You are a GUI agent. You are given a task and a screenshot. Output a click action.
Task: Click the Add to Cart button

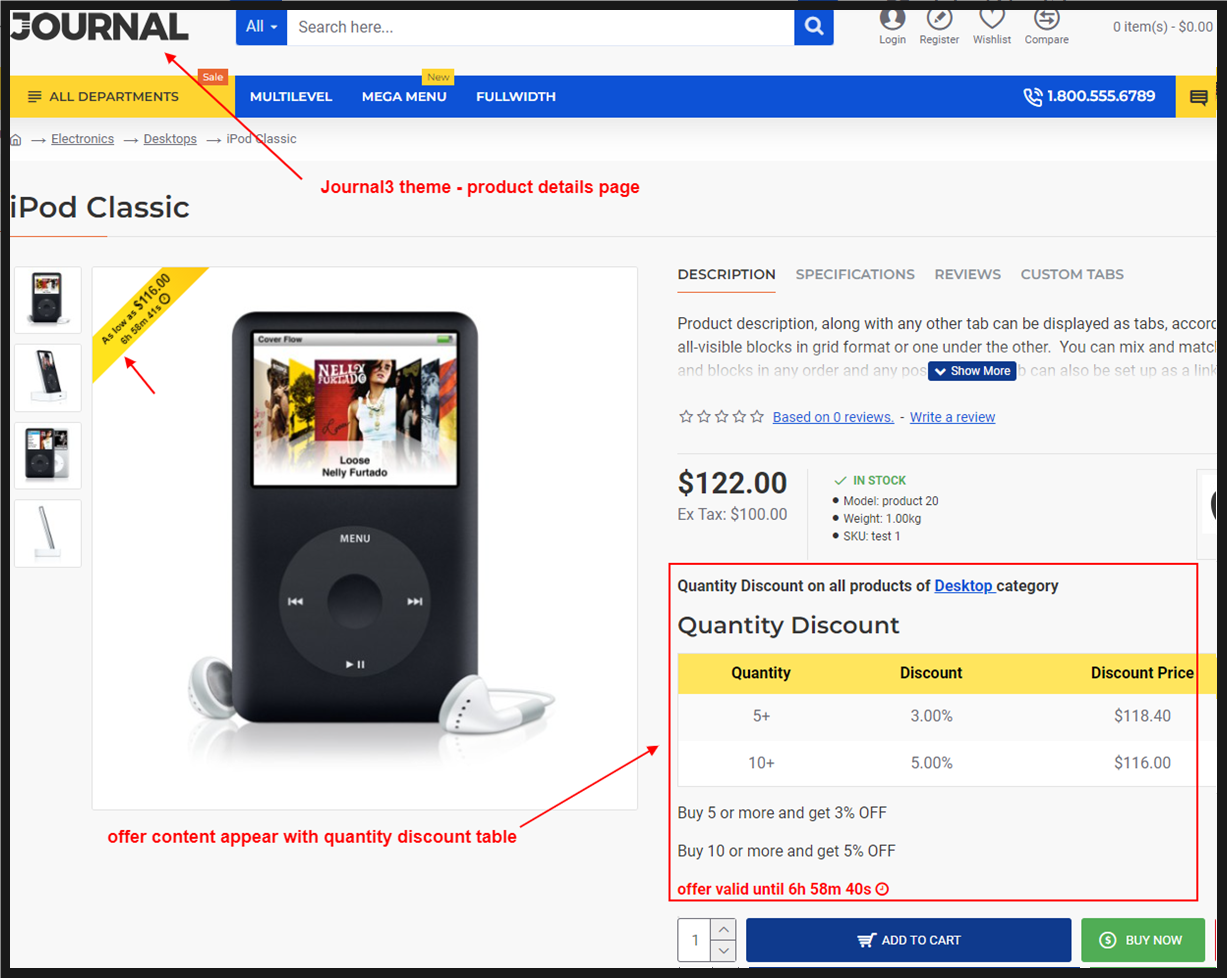tap(908, 940)
